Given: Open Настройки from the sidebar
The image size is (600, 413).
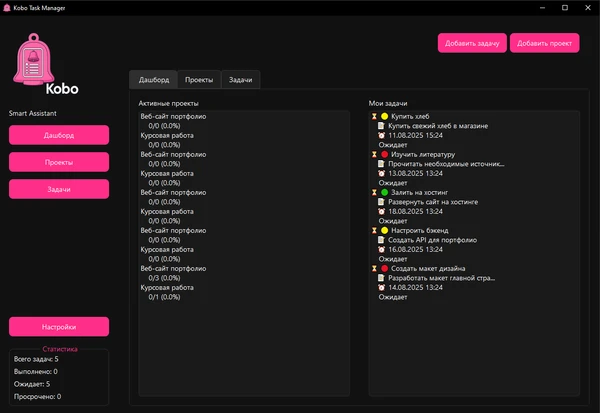Looking at the screenshot, I should pyautogui.click(x=59, y=326).
